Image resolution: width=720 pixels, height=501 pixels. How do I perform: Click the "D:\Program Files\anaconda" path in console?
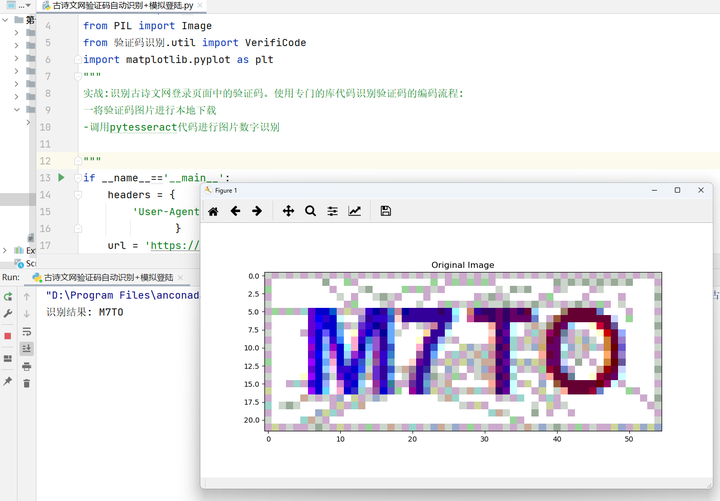[x=123, y=295]
